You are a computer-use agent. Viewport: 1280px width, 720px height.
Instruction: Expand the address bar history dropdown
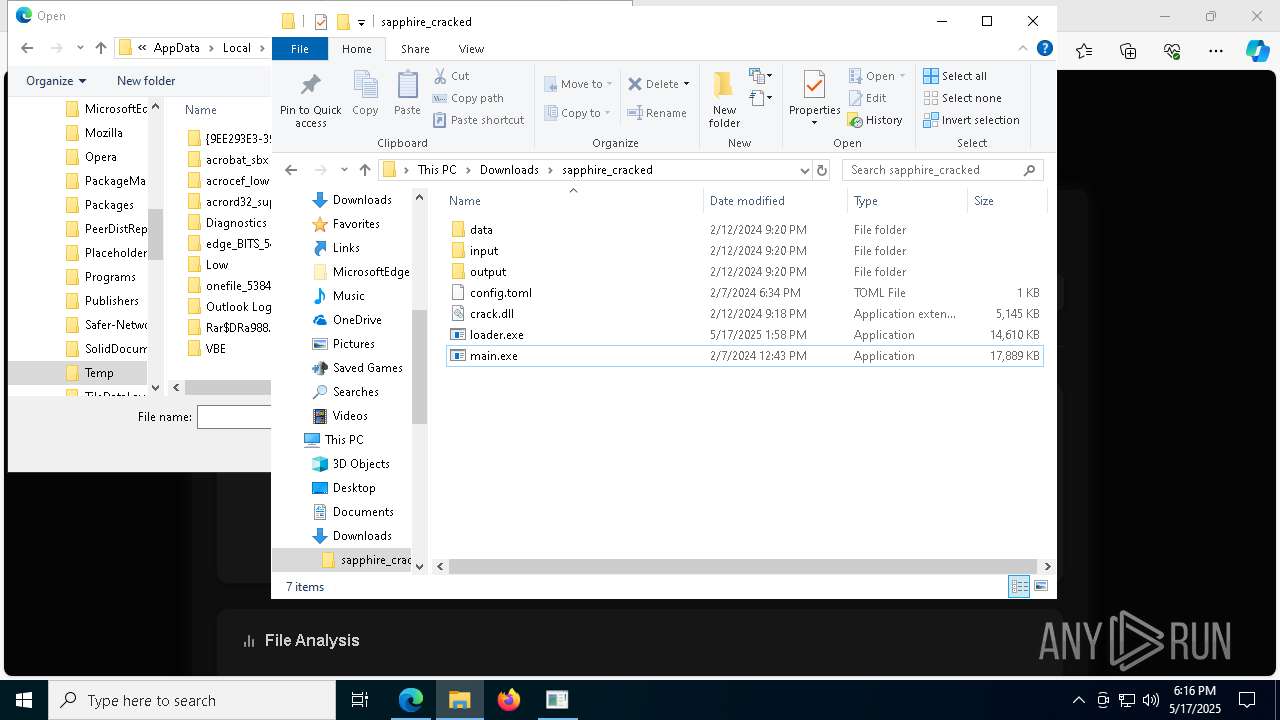pos(804,170)
